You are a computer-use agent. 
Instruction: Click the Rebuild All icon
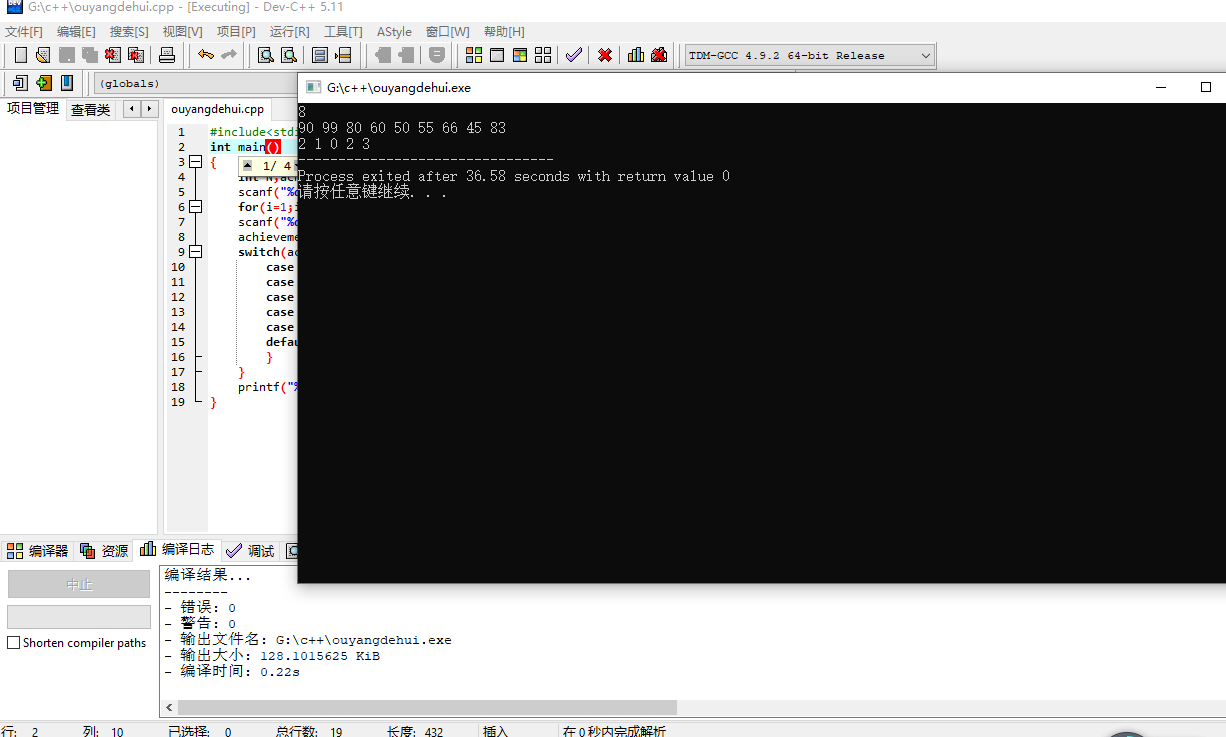coord(543,55)
